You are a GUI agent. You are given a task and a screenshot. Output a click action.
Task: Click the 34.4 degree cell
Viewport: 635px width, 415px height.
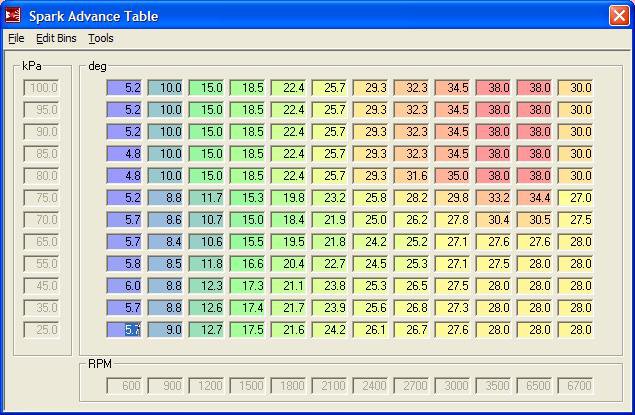534,198
